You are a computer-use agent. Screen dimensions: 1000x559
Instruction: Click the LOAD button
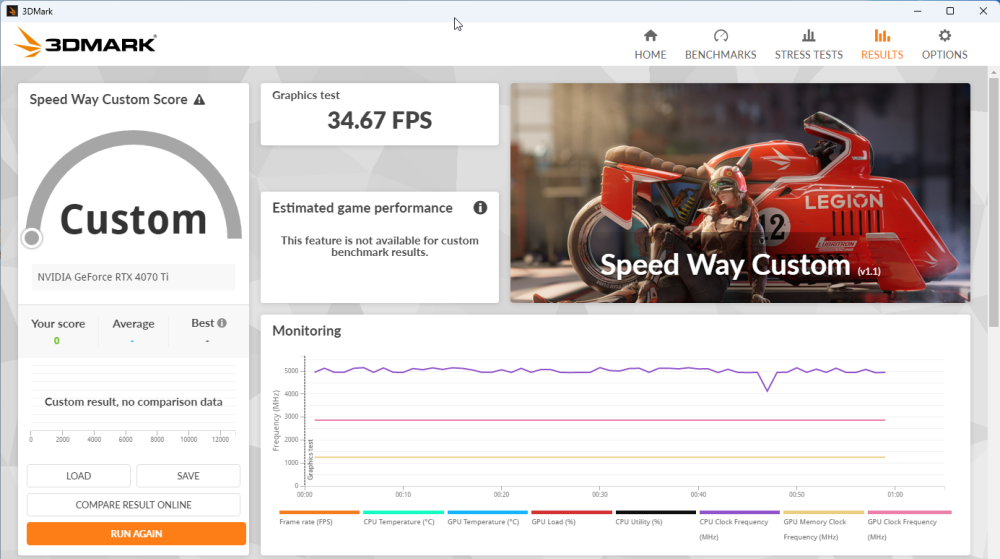click(78, 476)
